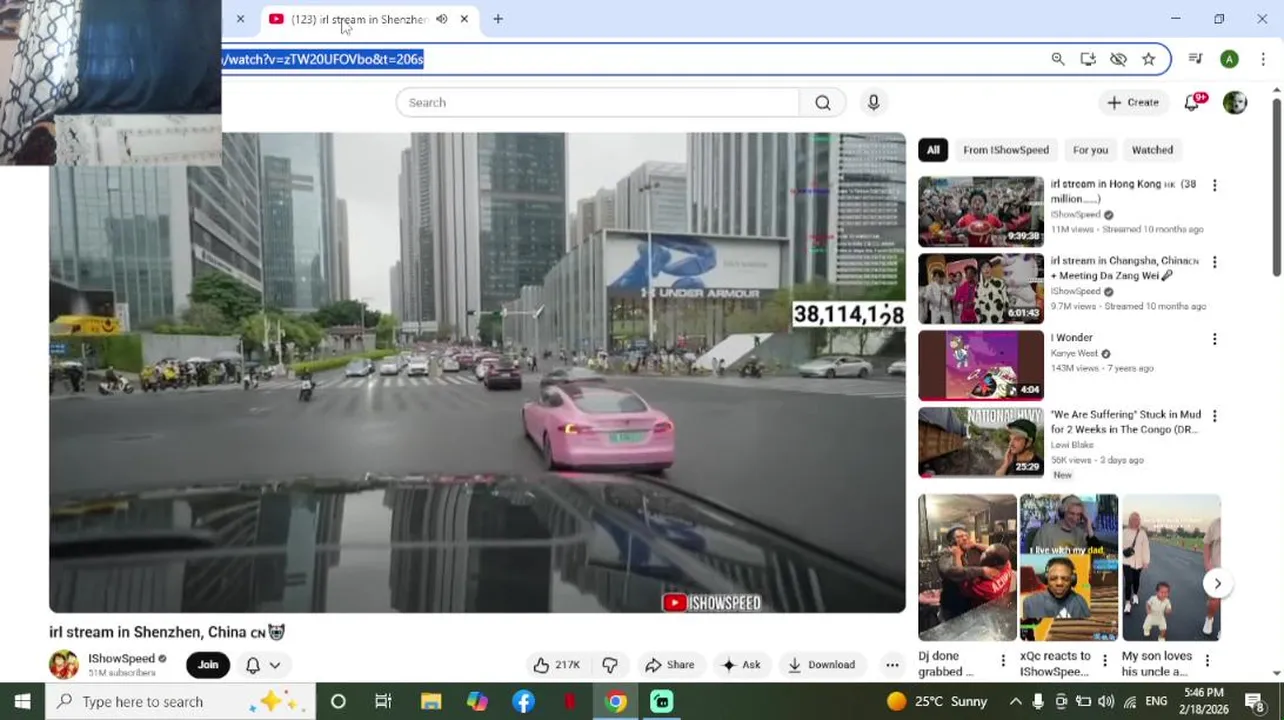Open options for 'xQc reacts to IShowSpee' short
This screenshot has width=1284, height=720.
click(x=1105, y=660)
